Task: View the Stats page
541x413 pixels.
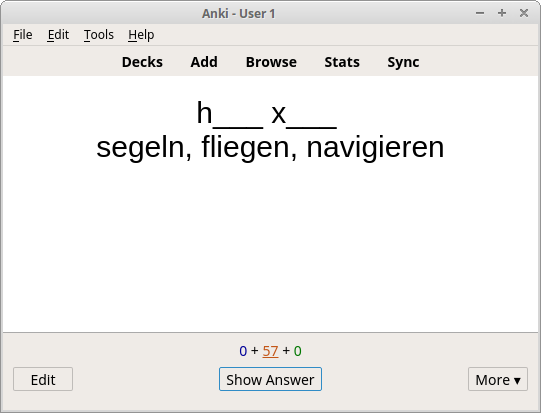Action: click(342, 62)
